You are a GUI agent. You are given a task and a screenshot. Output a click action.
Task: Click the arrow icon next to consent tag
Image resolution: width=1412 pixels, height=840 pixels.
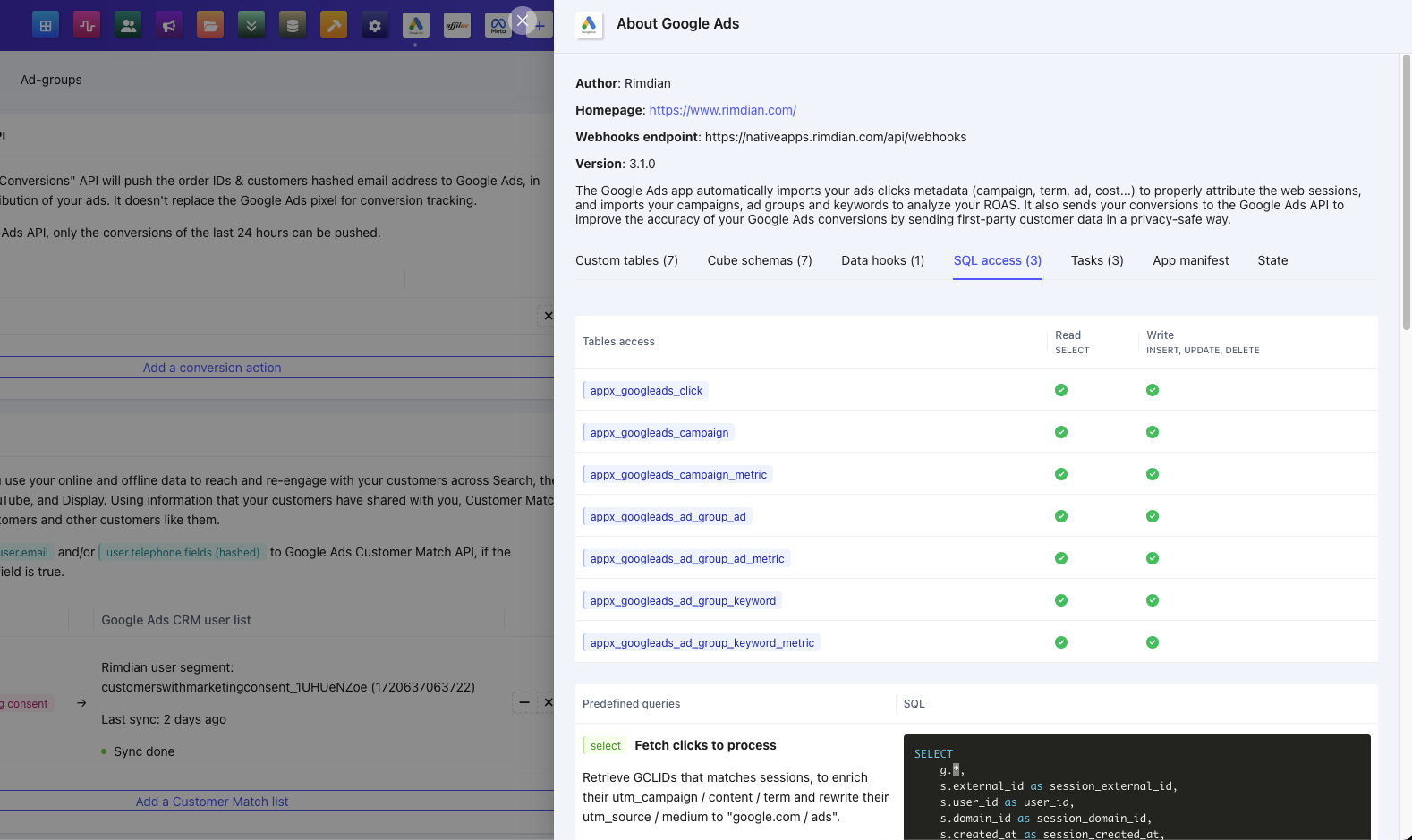(x=81, y=703)
